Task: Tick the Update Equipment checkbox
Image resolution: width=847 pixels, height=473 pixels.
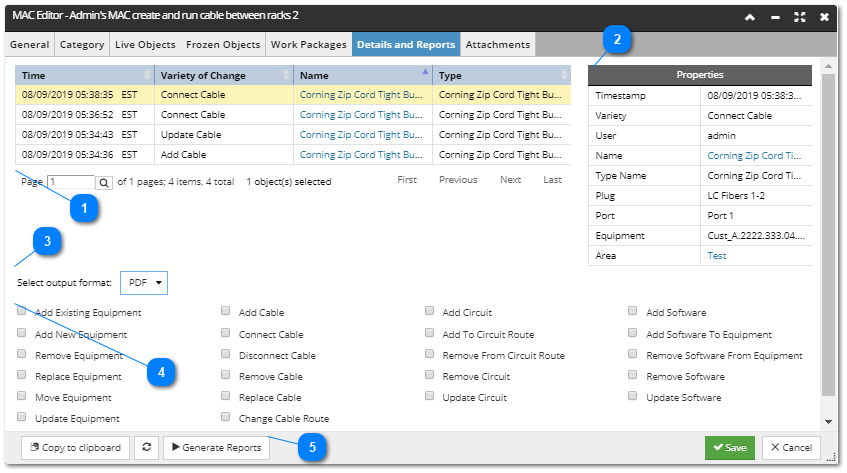Action: point(22,417)
